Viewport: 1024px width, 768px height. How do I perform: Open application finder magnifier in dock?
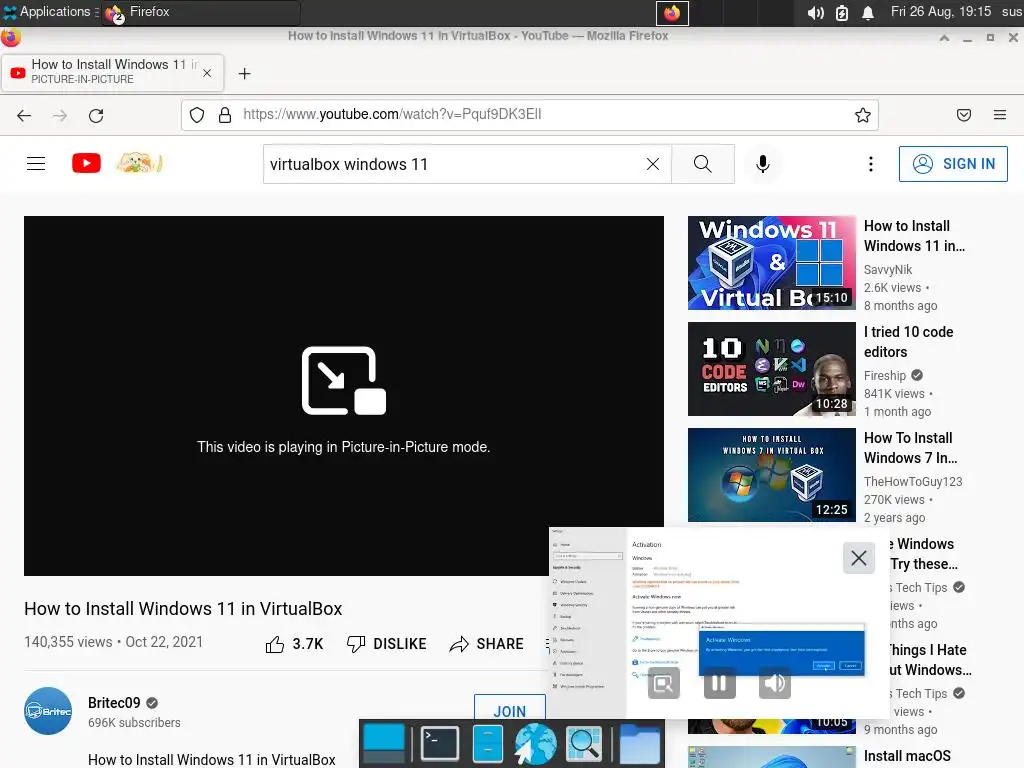[x=583, y=743]
